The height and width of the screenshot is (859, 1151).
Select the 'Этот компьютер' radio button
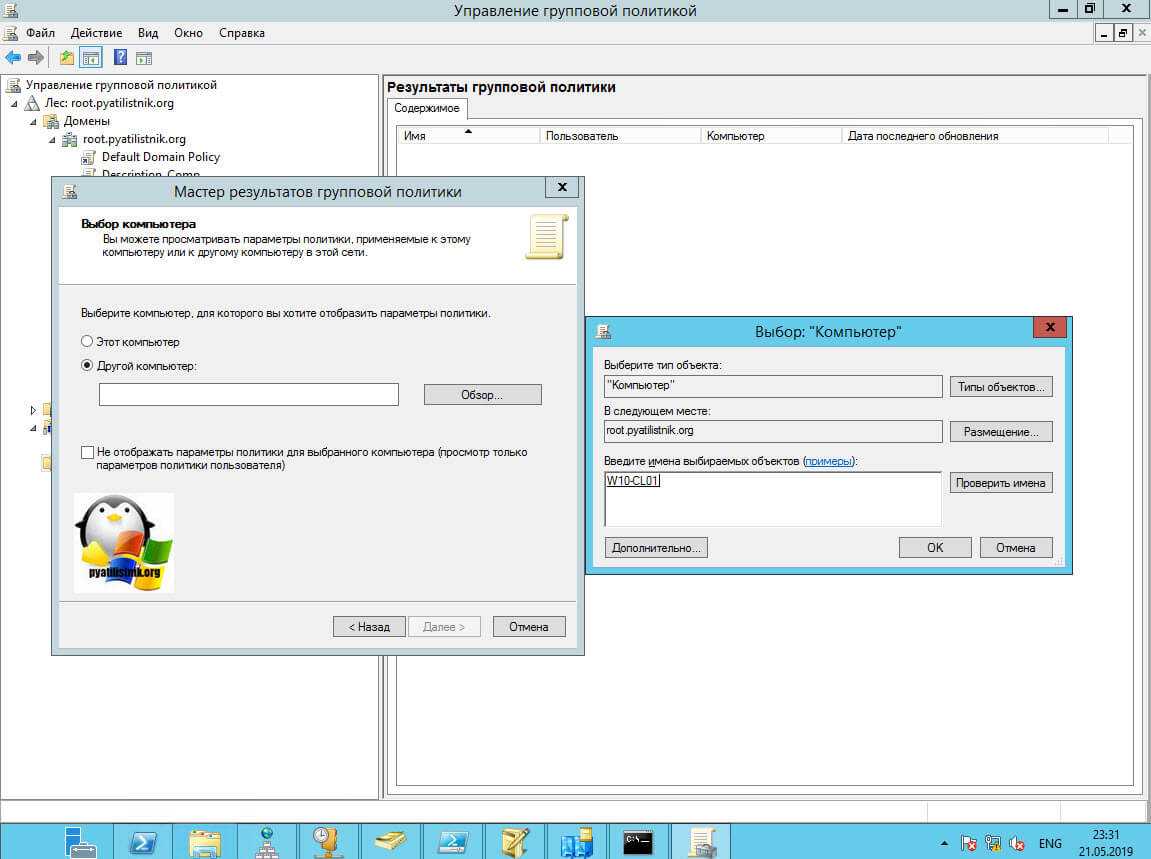click(x=87, y=342)
